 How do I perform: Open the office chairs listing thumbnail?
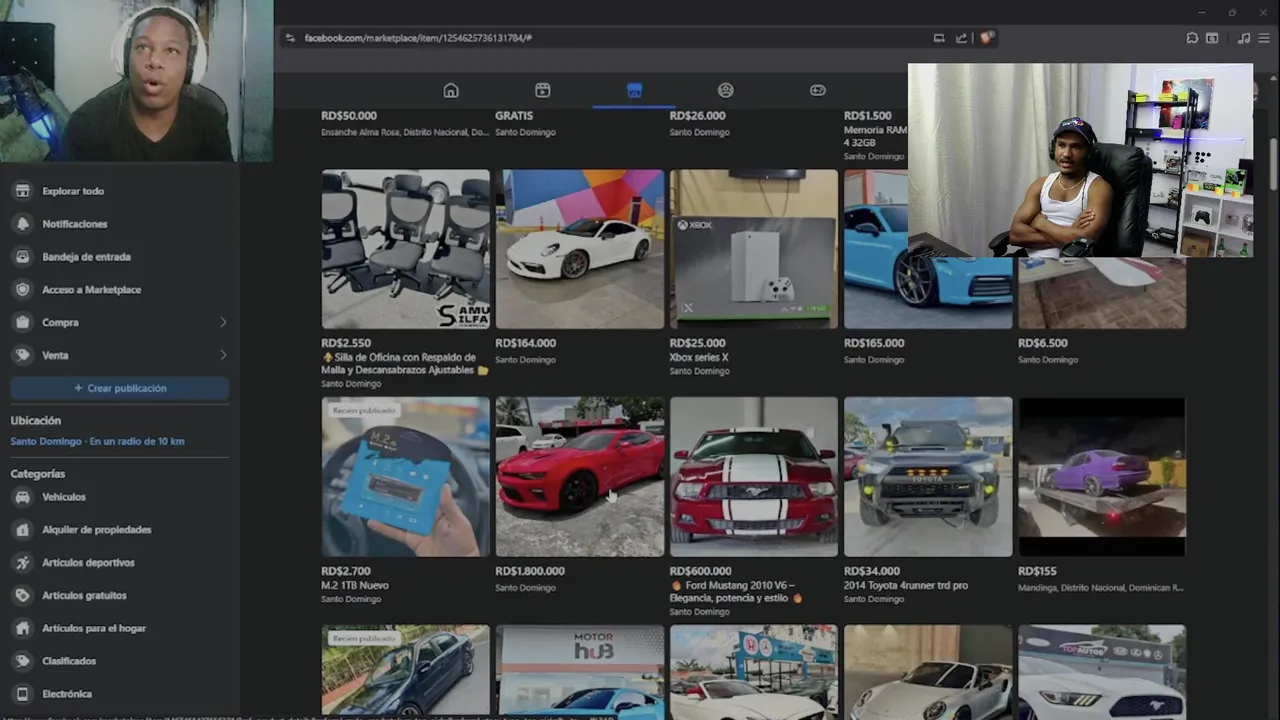pos(405,249)
